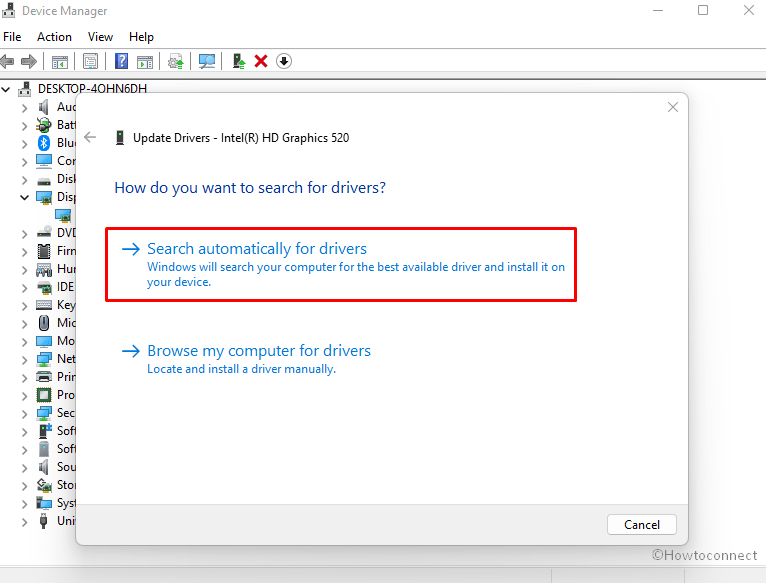Minimize the Device Manager window
The image size is (766, 583).
(x=658, y=10)
